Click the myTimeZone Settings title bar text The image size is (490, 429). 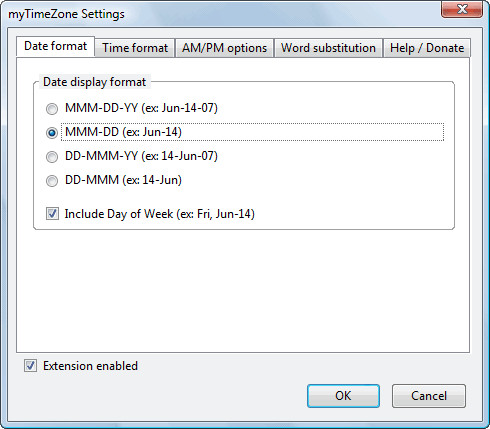pyautogui.click(x=66, y=14)
